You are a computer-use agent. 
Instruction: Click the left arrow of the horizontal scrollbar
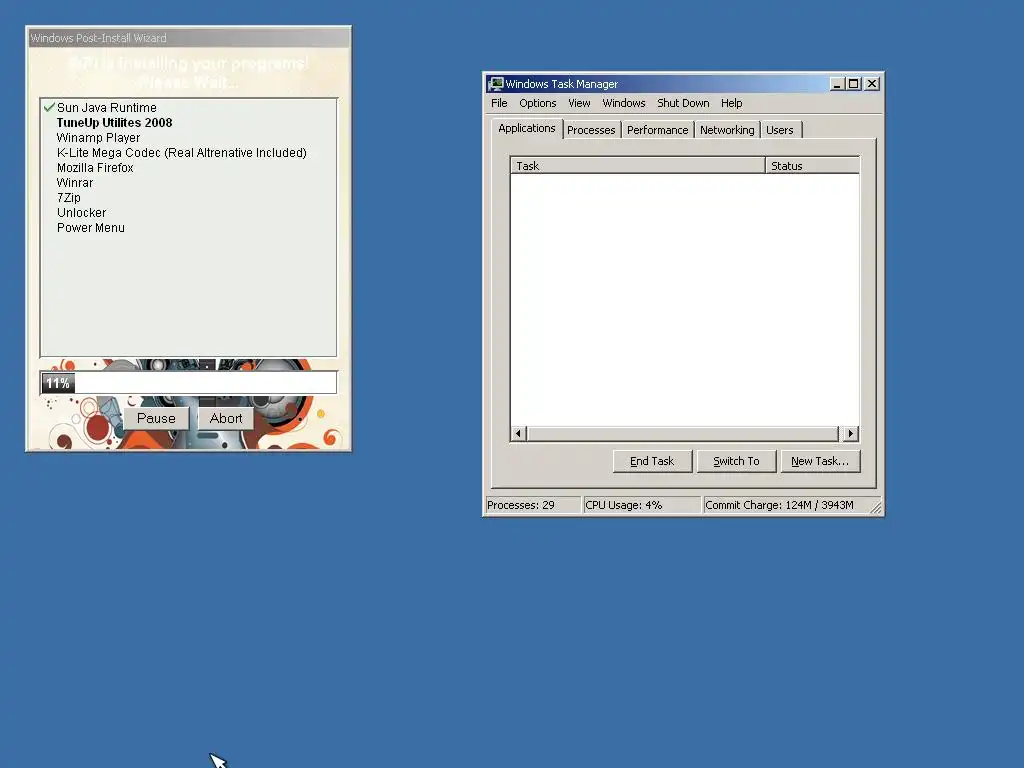click(519, 434)
